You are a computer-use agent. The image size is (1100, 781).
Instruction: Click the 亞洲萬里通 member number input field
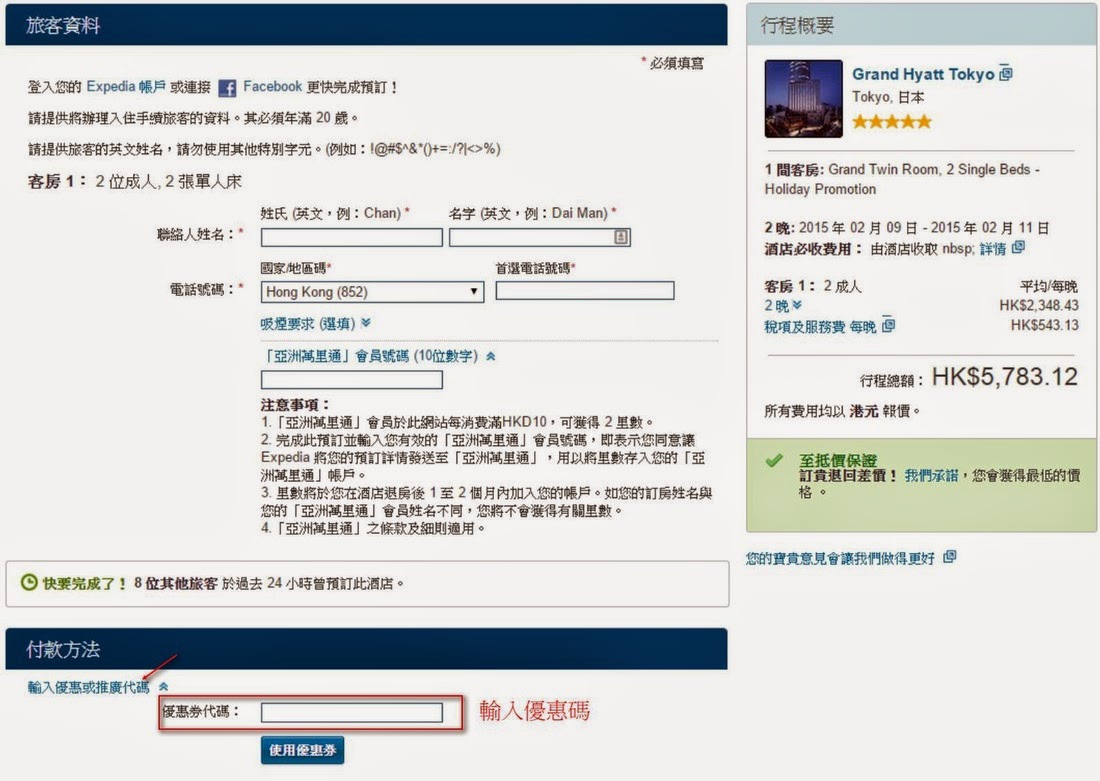click(x=351, y=380)
